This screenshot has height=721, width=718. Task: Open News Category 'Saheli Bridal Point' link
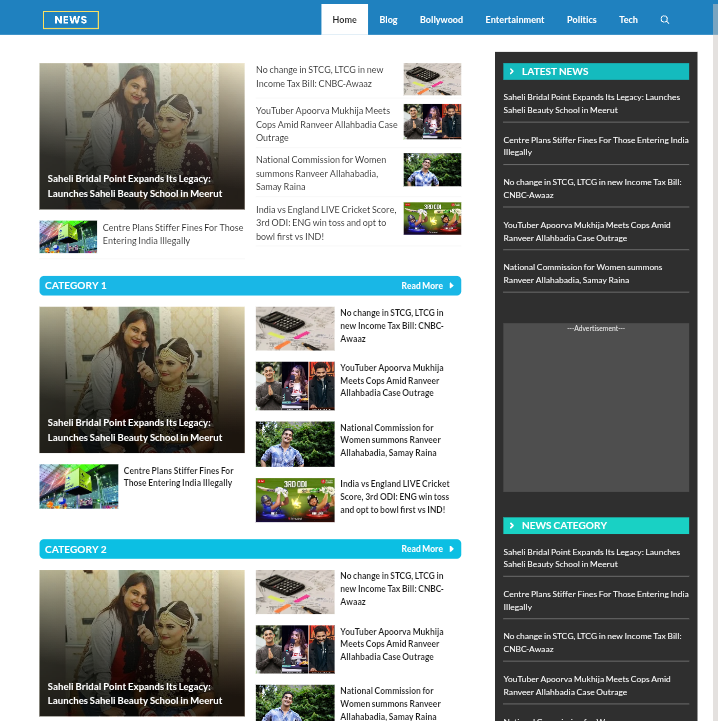[592, 558]
